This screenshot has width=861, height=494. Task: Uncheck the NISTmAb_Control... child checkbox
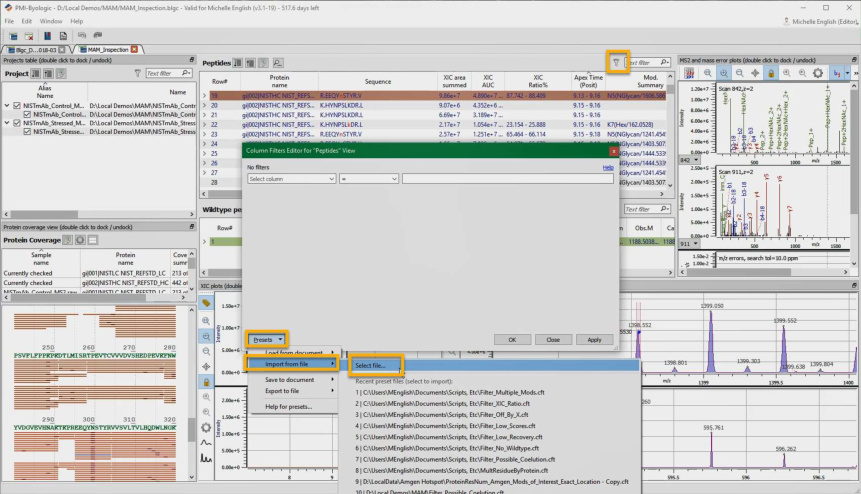tap(27, 114)
